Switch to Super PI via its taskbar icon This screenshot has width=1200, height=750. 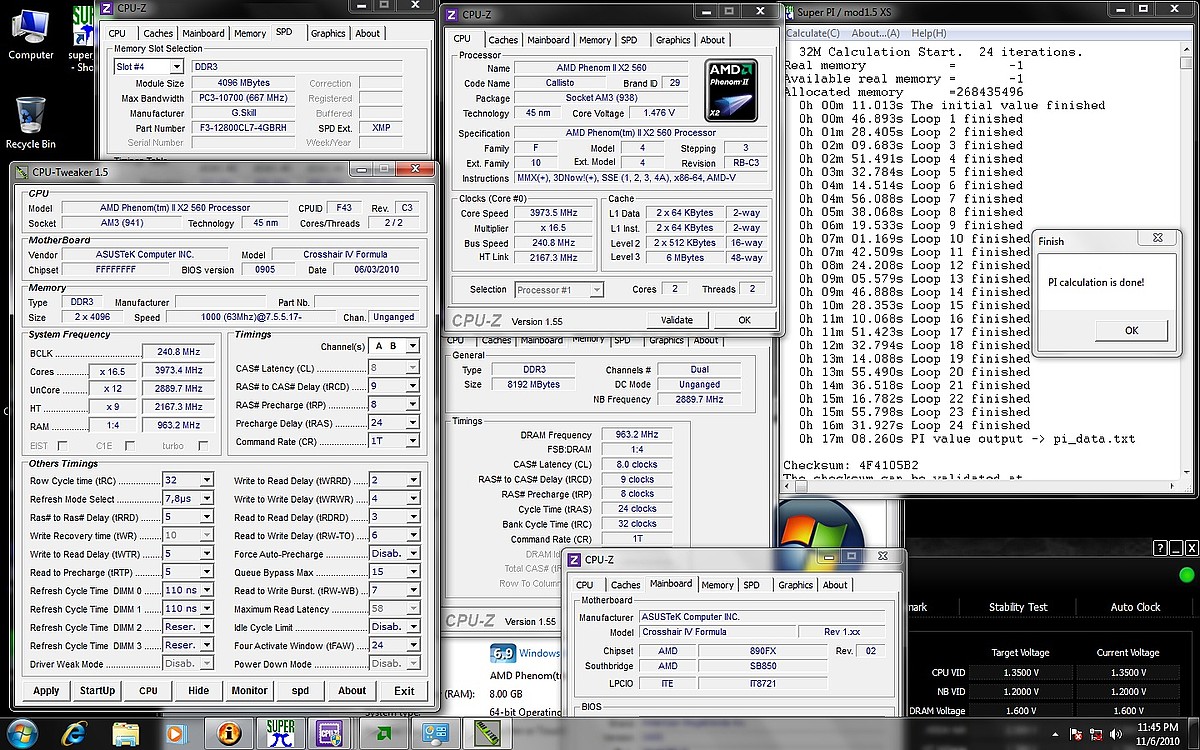click(x=281, y=733)
